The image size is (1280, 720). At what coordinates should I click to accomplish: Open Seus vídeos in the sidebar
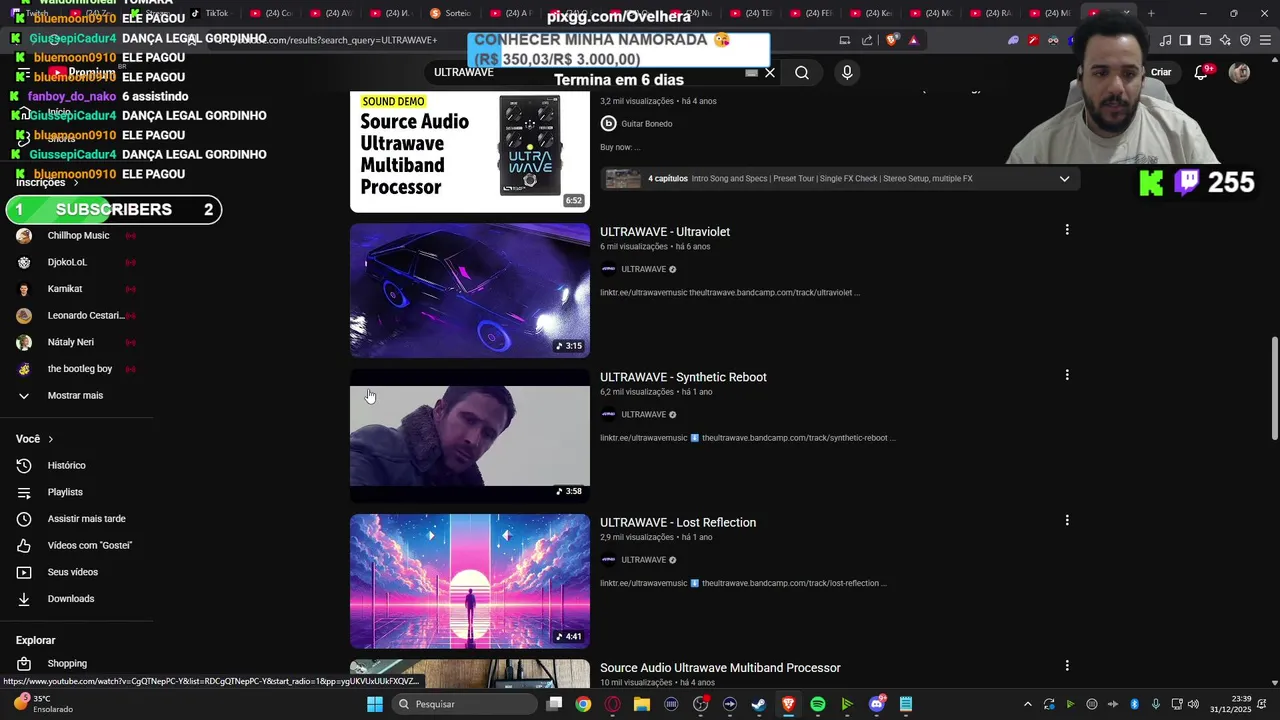[x=72, y=572]
